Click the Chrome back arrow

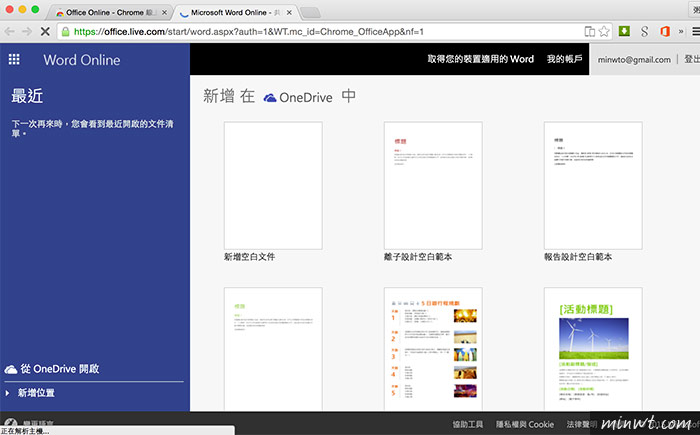coord(9,32)
